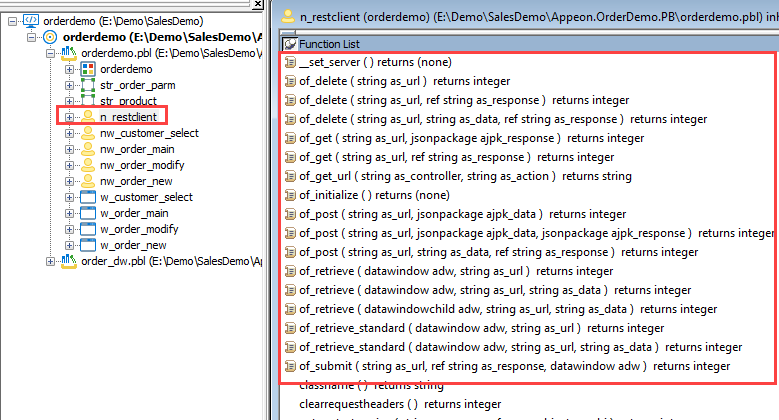
Task: Click the workspace icon beside orderdemo root
Action: [x=31, y=21]
